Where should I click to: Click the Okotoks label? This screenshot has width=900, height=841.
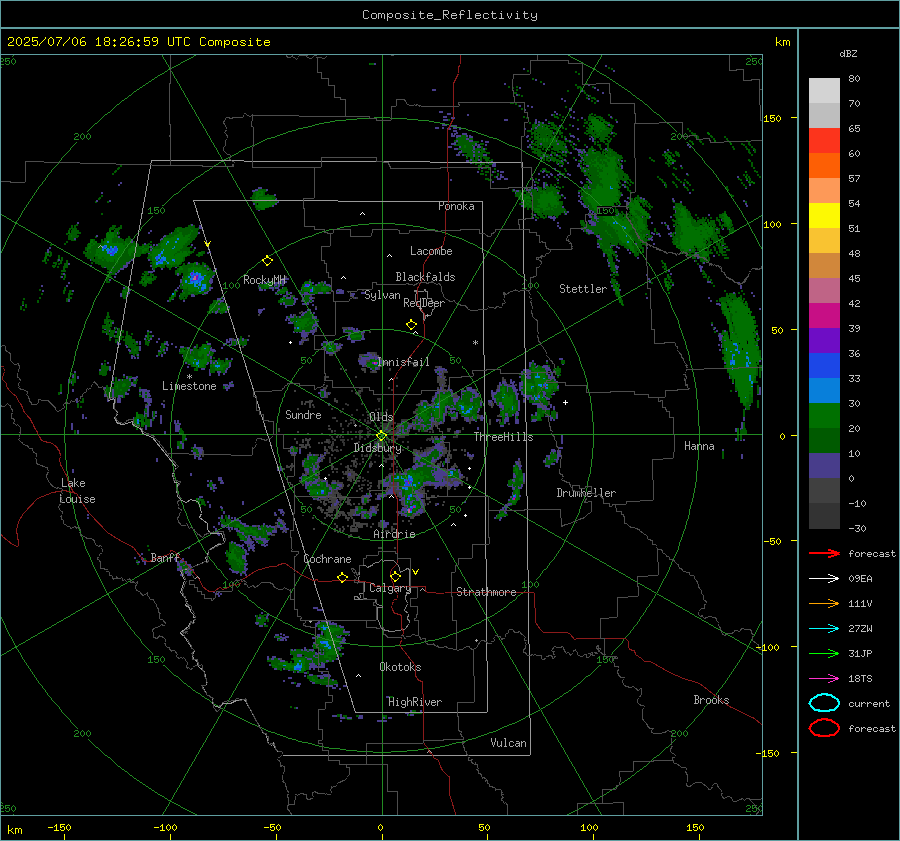pyautogui.click(x=400, y=666)
